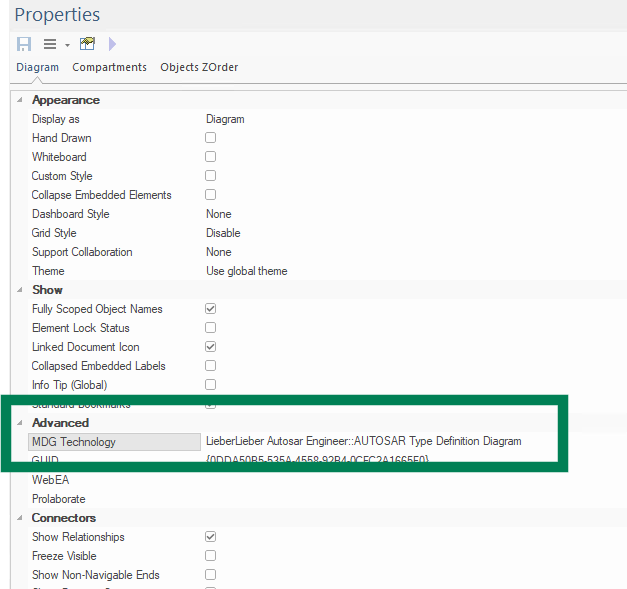Image resolution: width=627 pixels, height=589 pixels.
Task: Disable the Linked Document Icon checkbox
Action: [210, 347]
